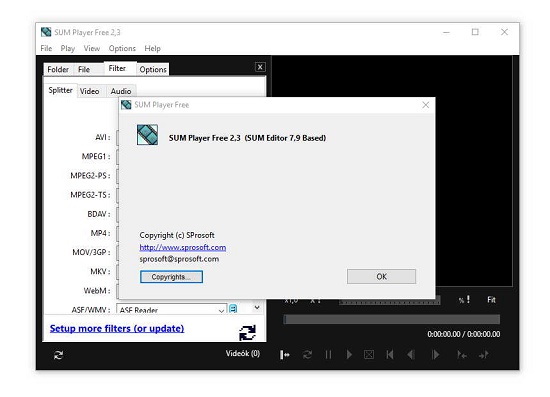
Task: Step one frame backward
Action: point(411,355)
